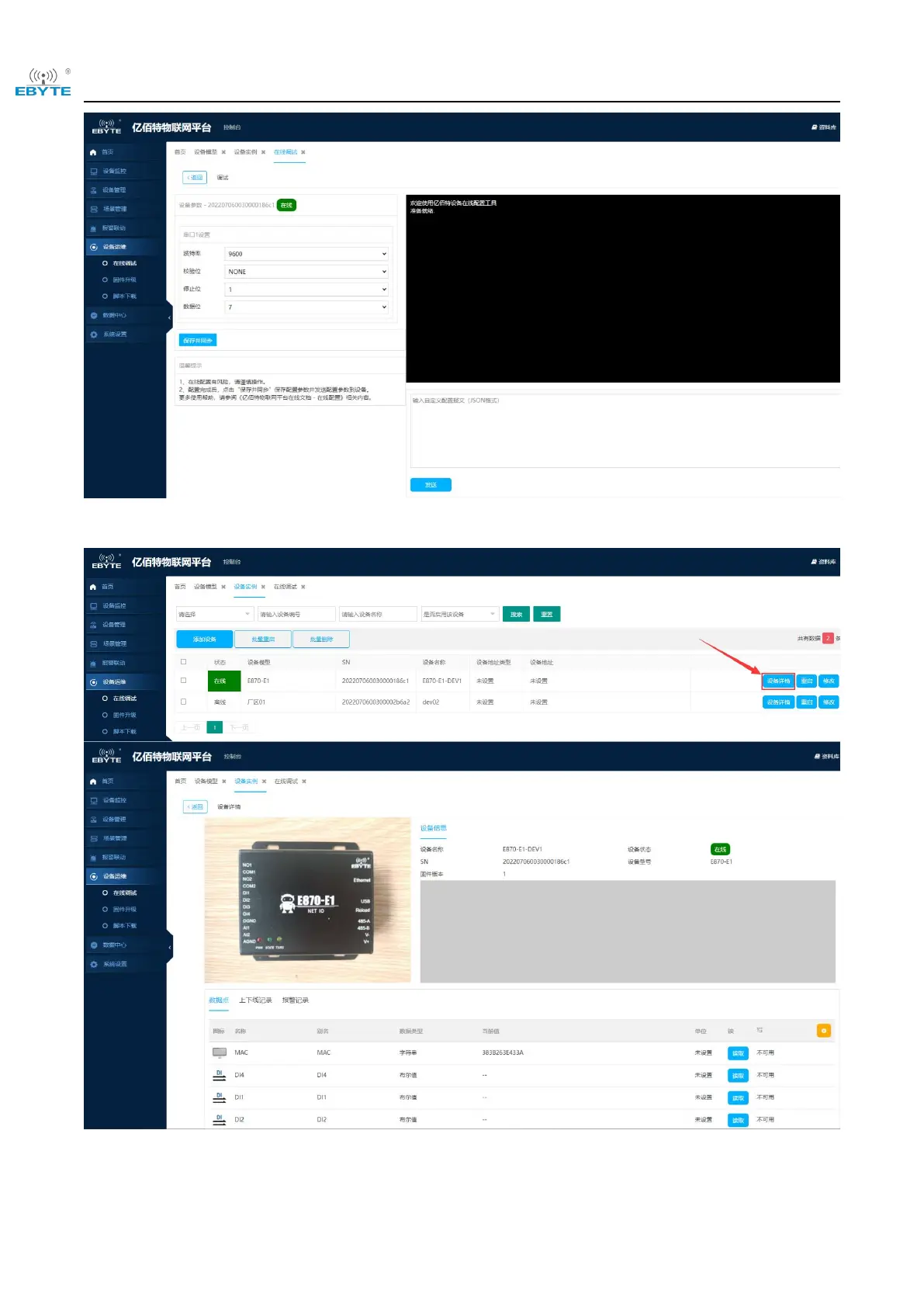Image resolution: width=924 pixels, height=1307 pixels.
Task: Open 报警联动 in the online-debug page sidebar
Action: click(x=114, y=228)
